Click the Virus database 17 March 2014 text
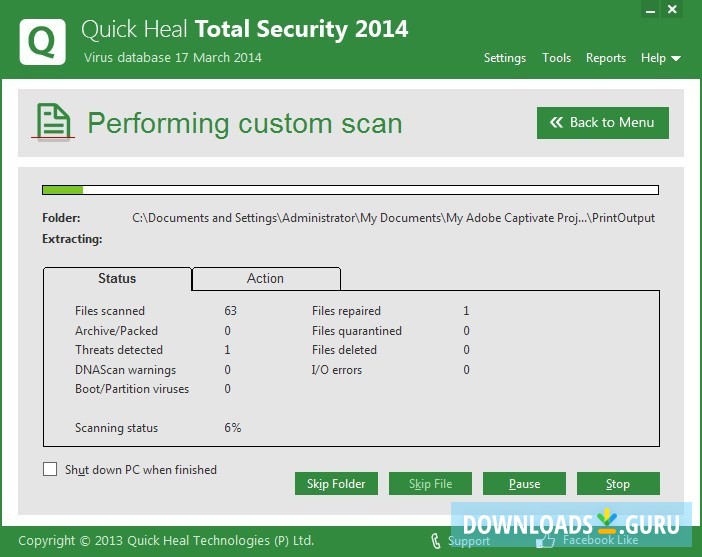The height and width of the screenshot is (557, 702). tap(173, 58)
